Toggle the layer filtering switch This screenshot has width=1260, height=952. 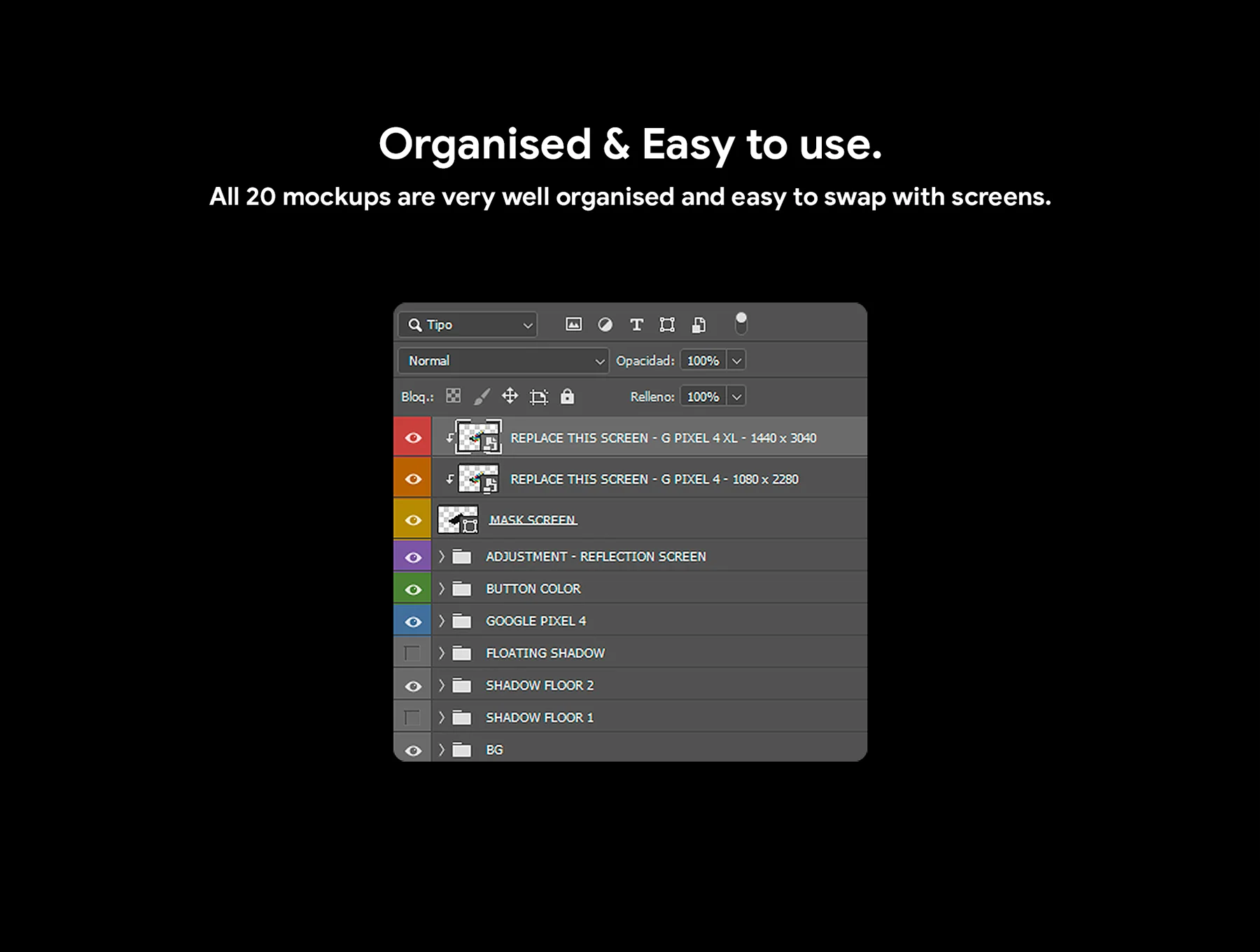741,323
